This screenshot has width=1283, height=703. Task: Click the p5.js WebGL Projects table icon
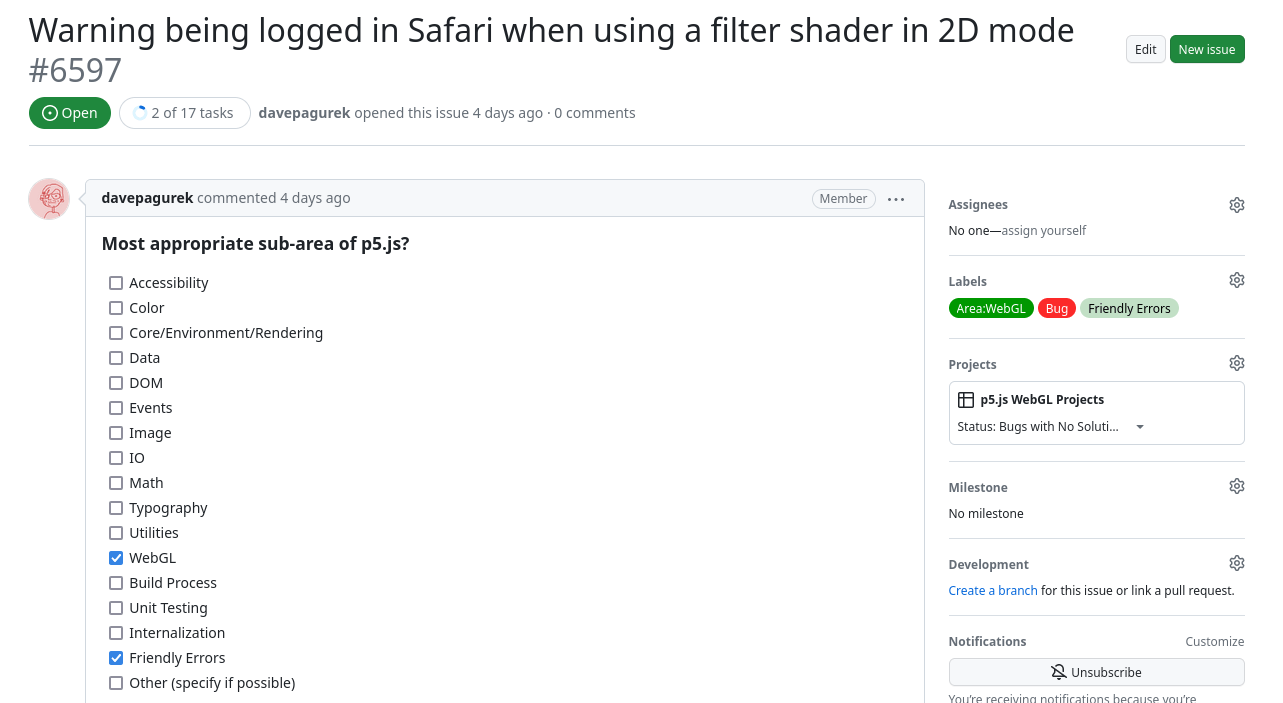click(965, 399)
